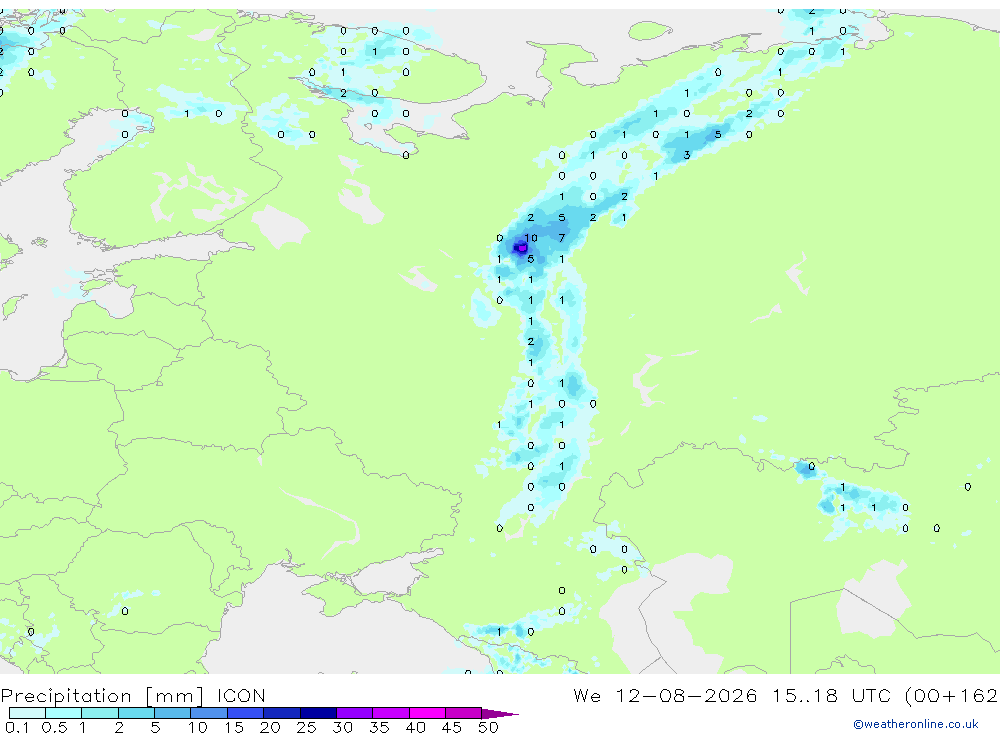Pick the 10–15 mm legend swatch

point(209,713)
